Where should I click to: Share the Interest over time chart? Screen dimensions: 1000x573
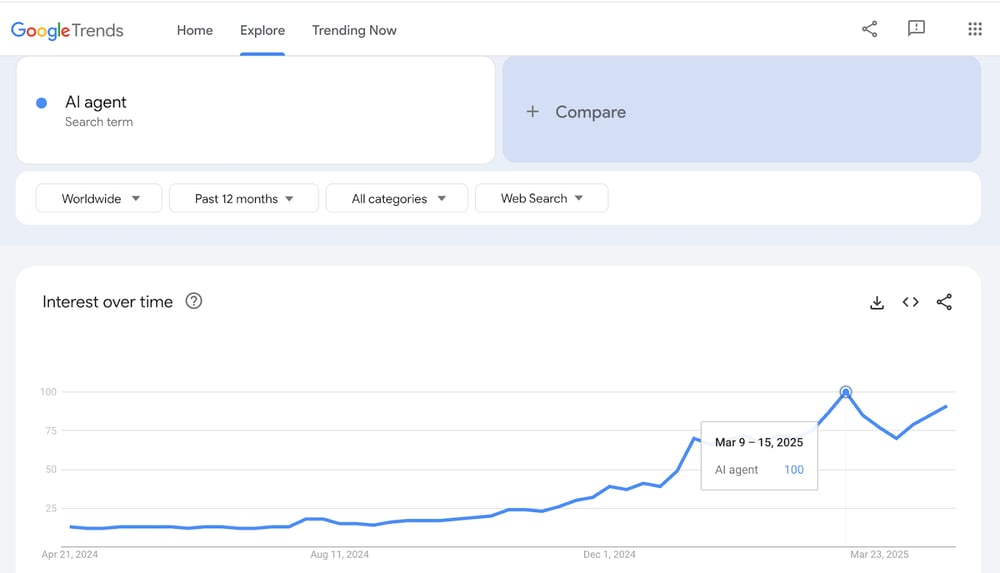tap(944, 302)
